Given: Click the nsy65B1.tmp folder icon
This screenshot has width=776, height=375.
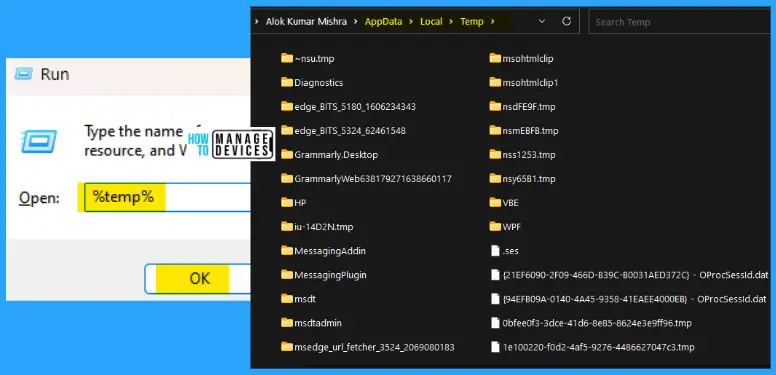Looking at the screenshot, I should [495, 178].
